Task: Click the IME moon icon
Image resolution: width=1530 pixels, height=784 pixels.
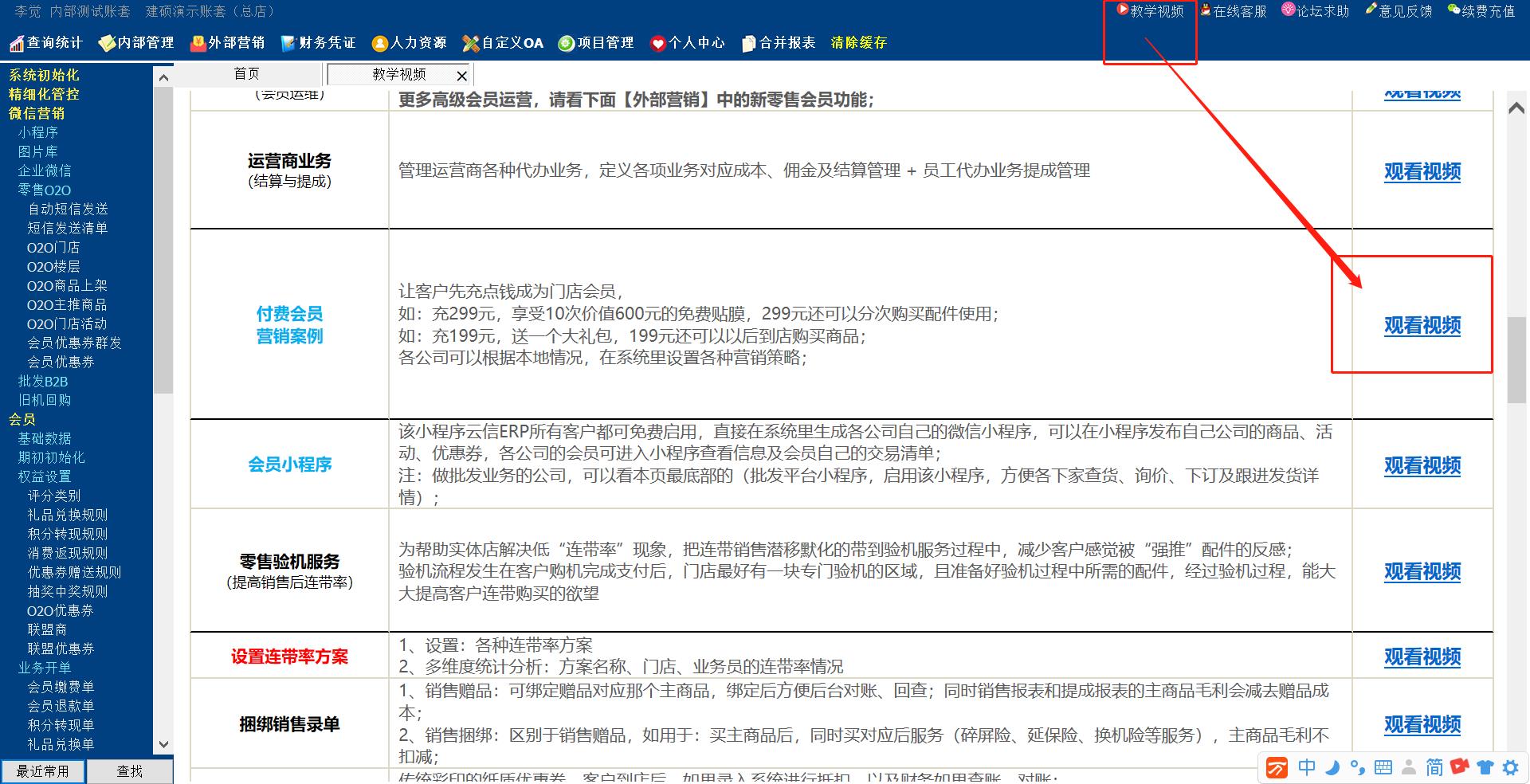Action: pyautogui.click(x=1332, y=767)
